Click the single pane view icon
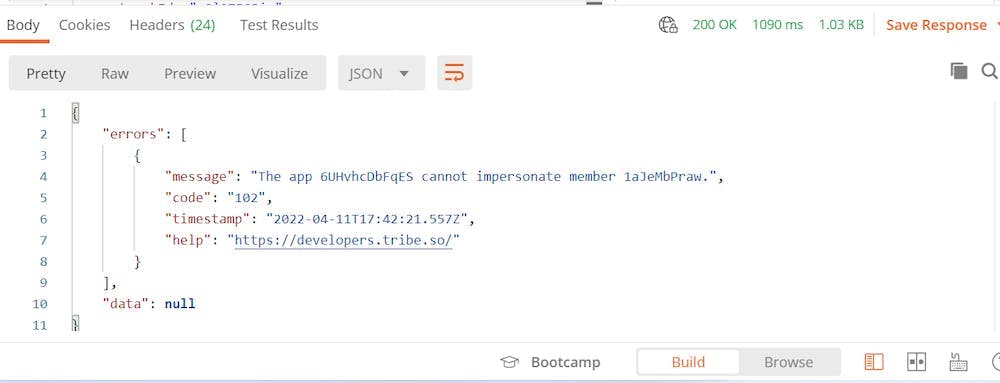 click(874, 362)
